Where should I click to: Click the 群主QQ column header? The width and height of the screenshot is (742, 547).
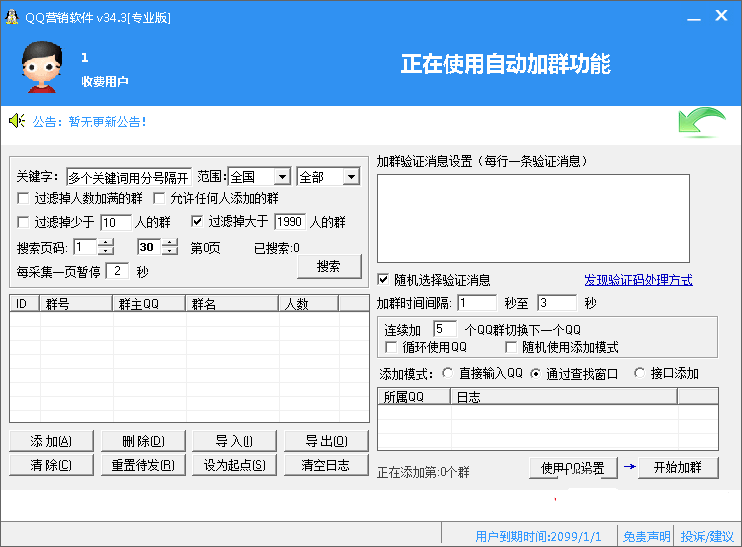(x=149, y=303)
